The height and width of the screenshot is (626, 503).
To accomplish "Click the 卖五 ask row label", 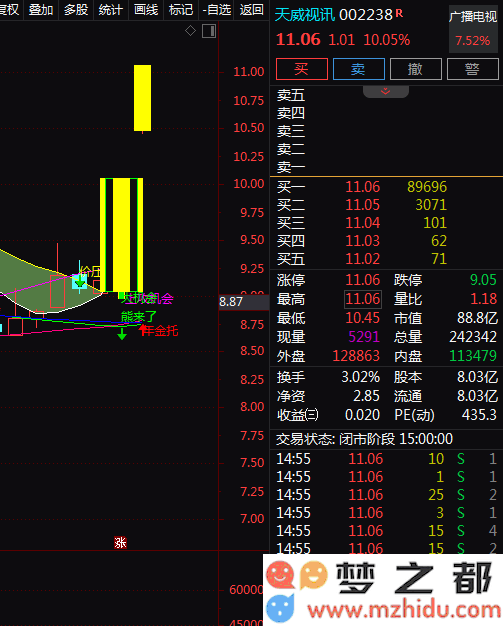I will coord(291,95).
